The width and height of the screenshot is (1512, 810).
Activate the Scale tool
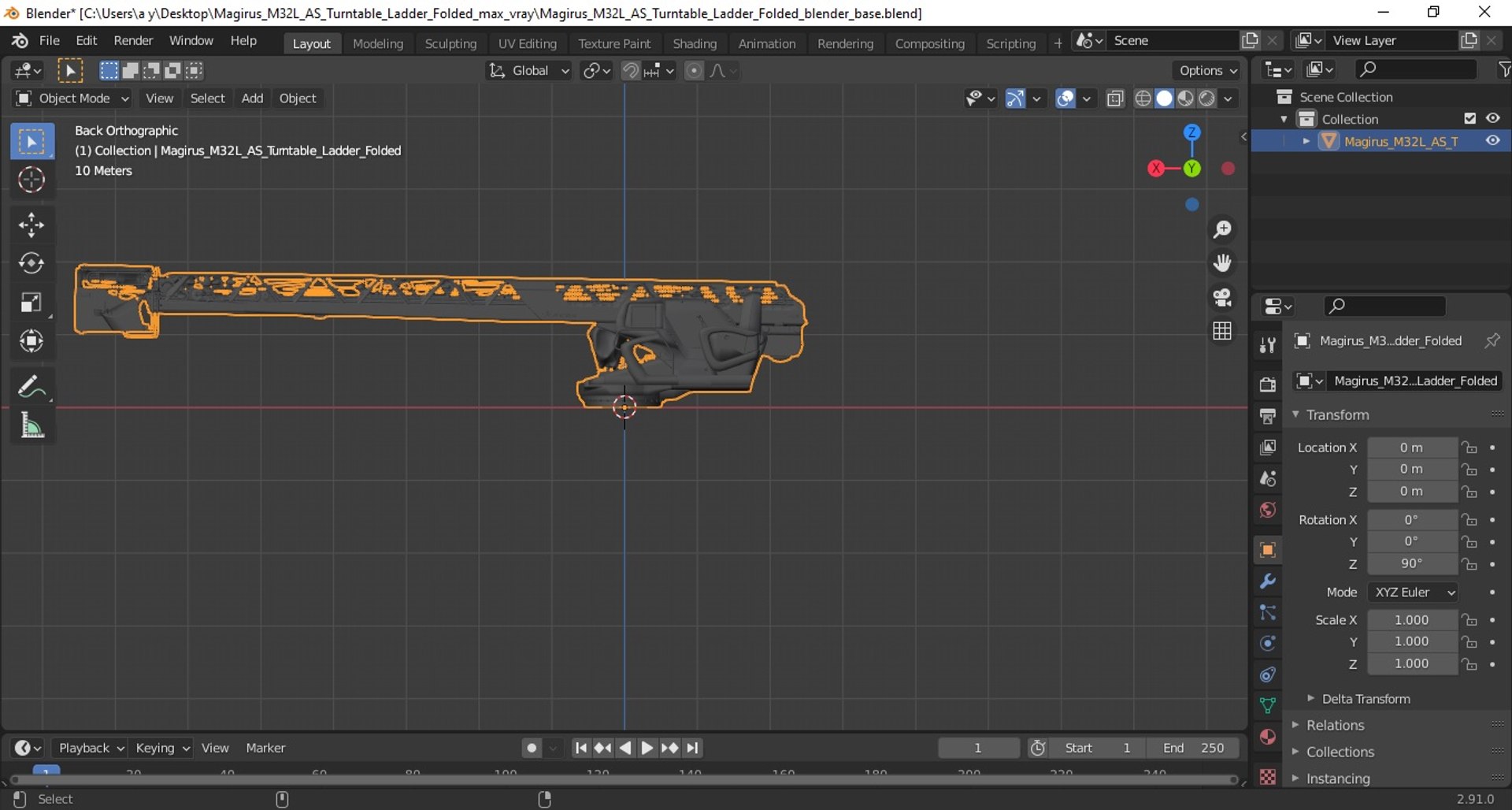(31, 303)
